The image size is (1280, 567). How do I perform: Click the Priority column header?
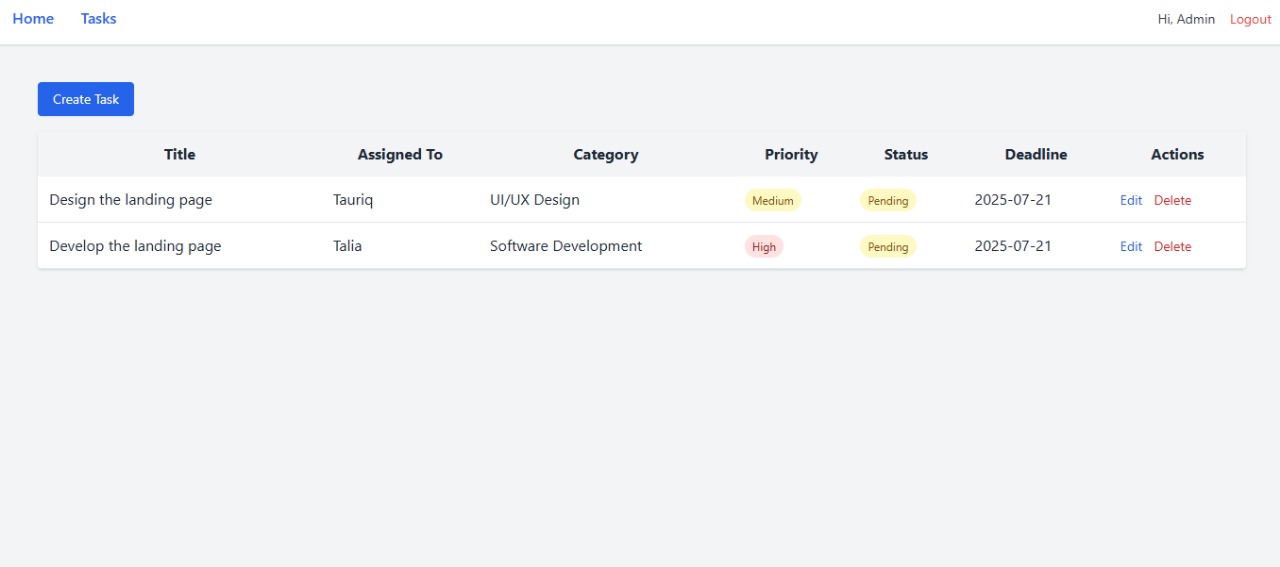click(x=791, y=154)
